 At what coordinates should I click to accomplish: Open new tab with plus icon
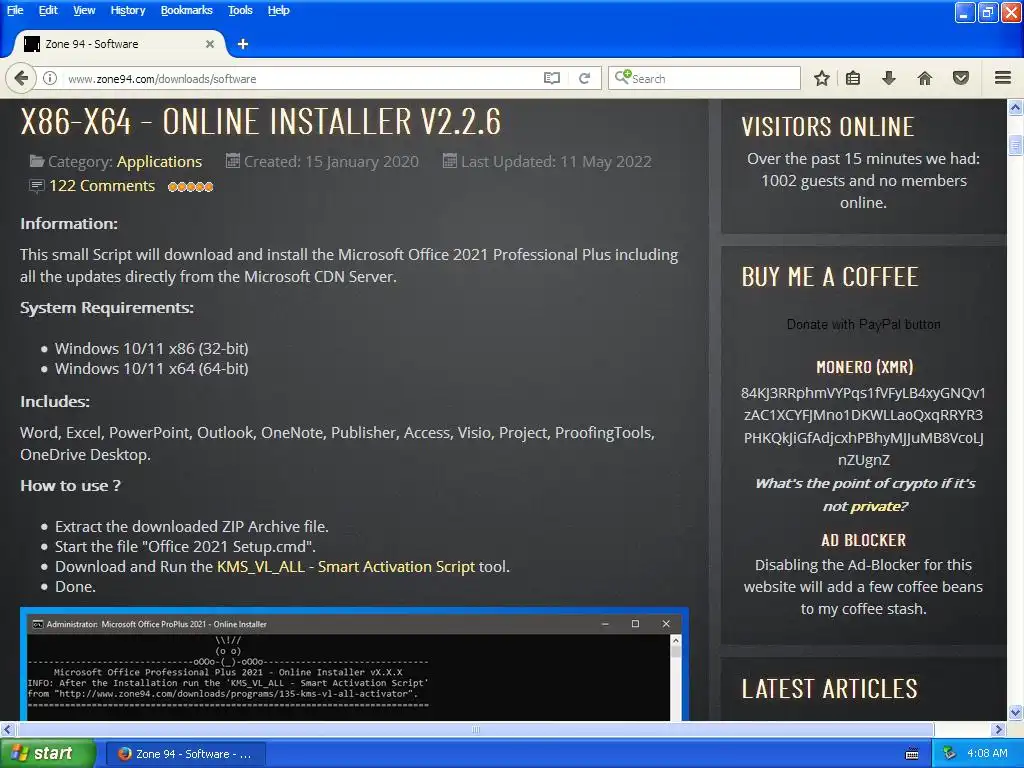[243, 44]
